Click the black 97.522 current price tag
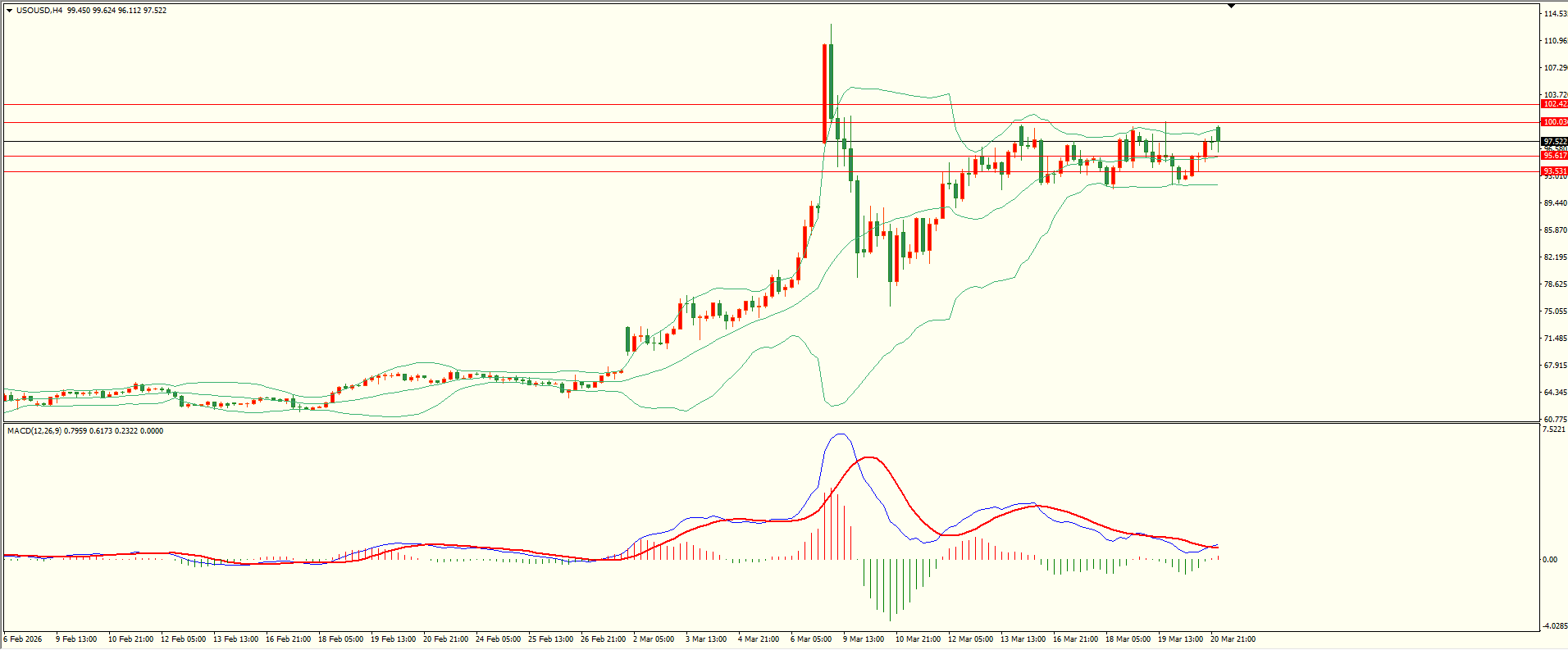The height and width of the screenshot is (650, 1568). coord(1554,142)
